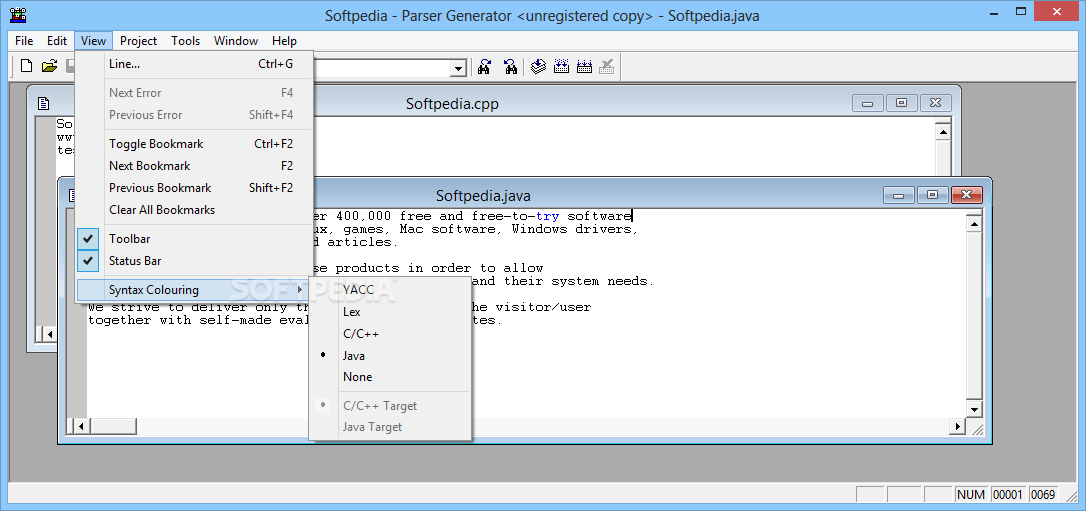Click the Build toolbar icon
This screenshot has width=1086, height=511.
(562, 66)
